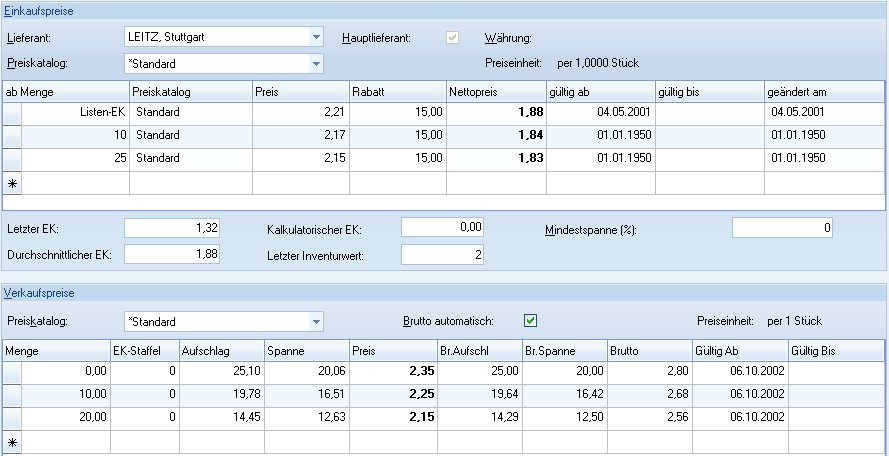Click the Mindestspanne (%) input field
The height and width of the screenshot is (456, 889).
[x=783, y=228]
